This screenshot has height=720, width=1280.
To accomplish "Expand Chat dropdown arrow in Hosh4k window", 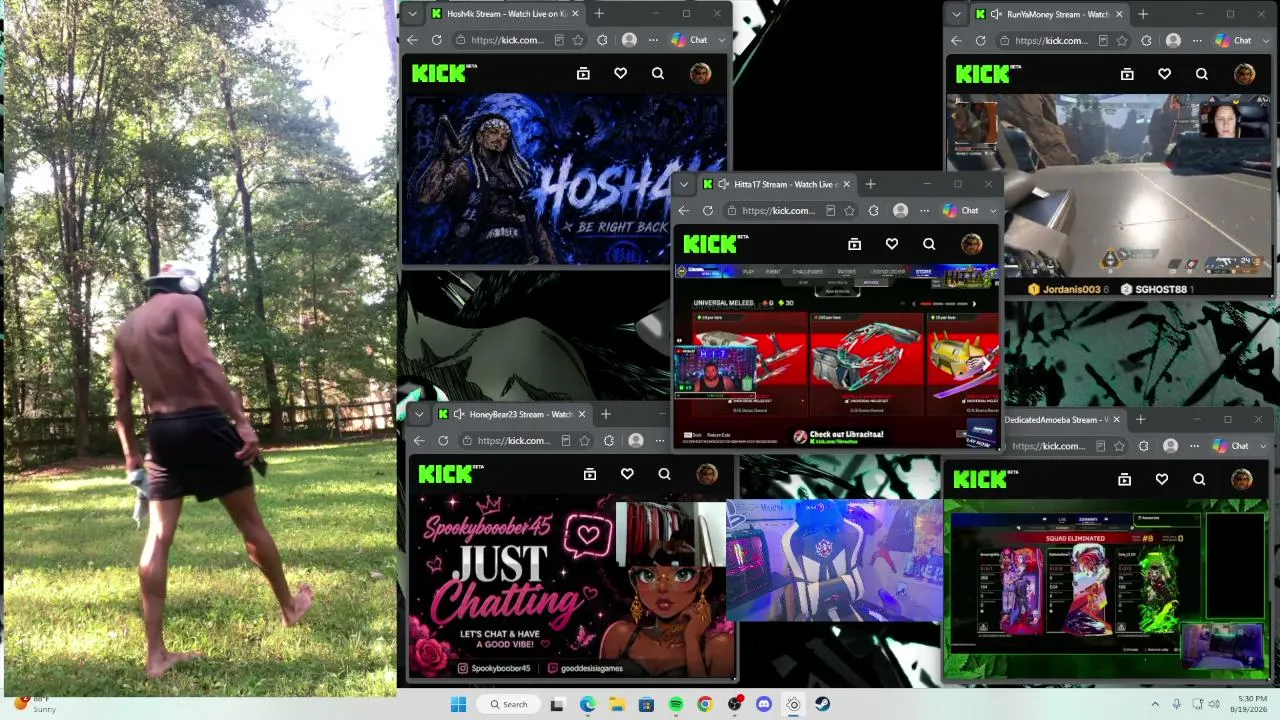I will pyautogui.click(x=722, y=40).
